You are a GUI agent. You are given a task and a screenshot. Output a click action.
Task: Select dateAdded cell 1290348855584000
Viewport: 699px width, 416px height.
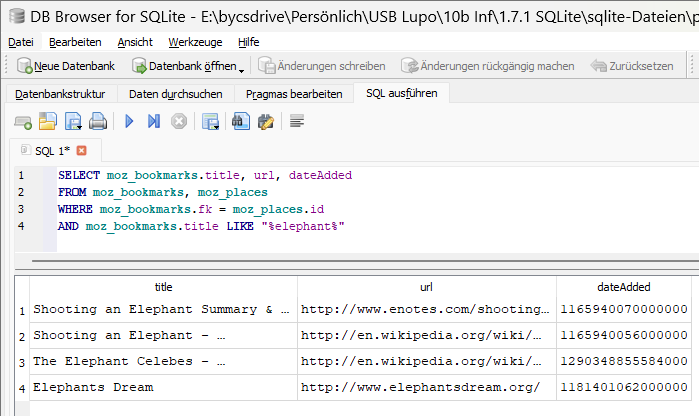point(624,361)
